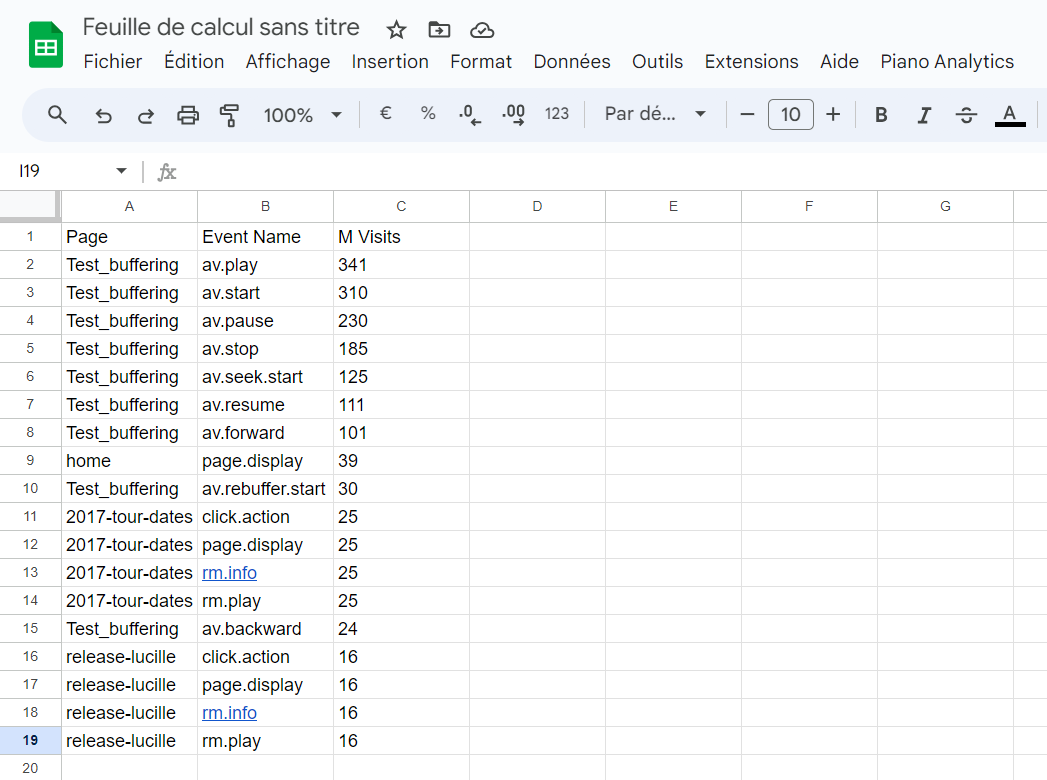Open the search menus magnifier
The width and height of the screenshot is (1047, 780).
[x=58, y=115]
